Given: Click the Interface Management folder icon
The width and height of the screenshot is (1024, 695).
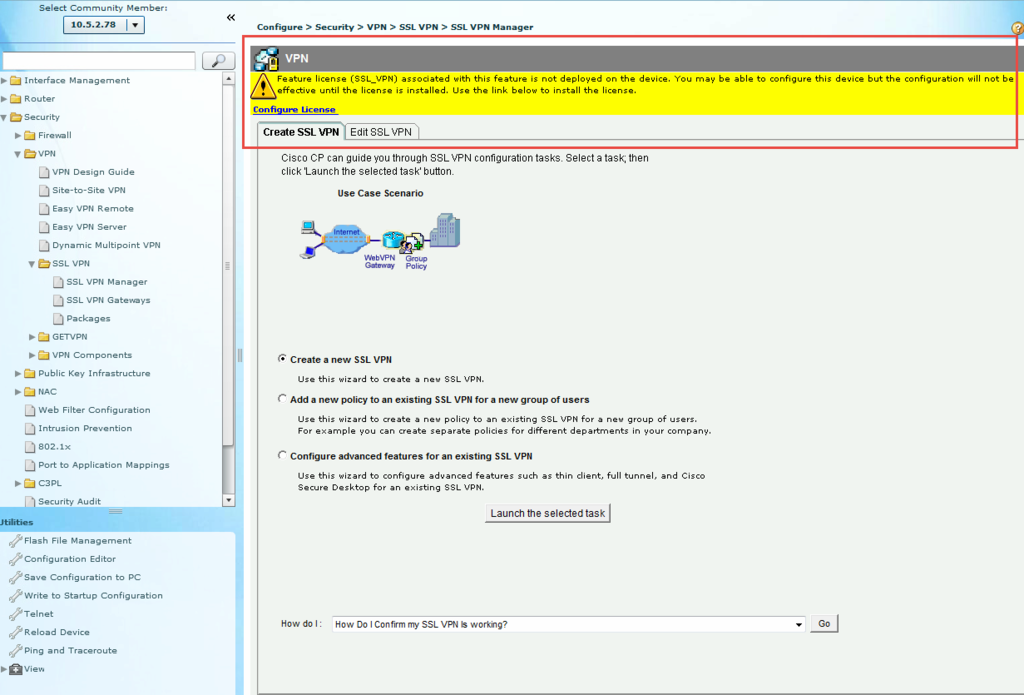Looking at the screenshot, I should pos(16,80).
